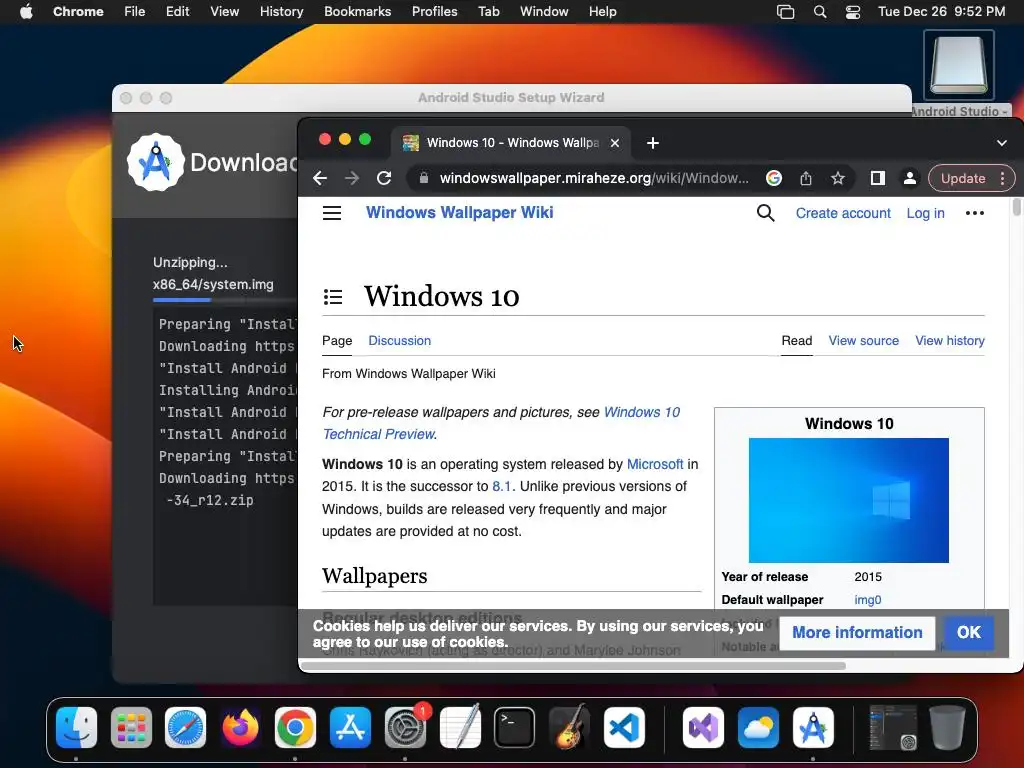Open Control Center in menu bar

[853, 12]
